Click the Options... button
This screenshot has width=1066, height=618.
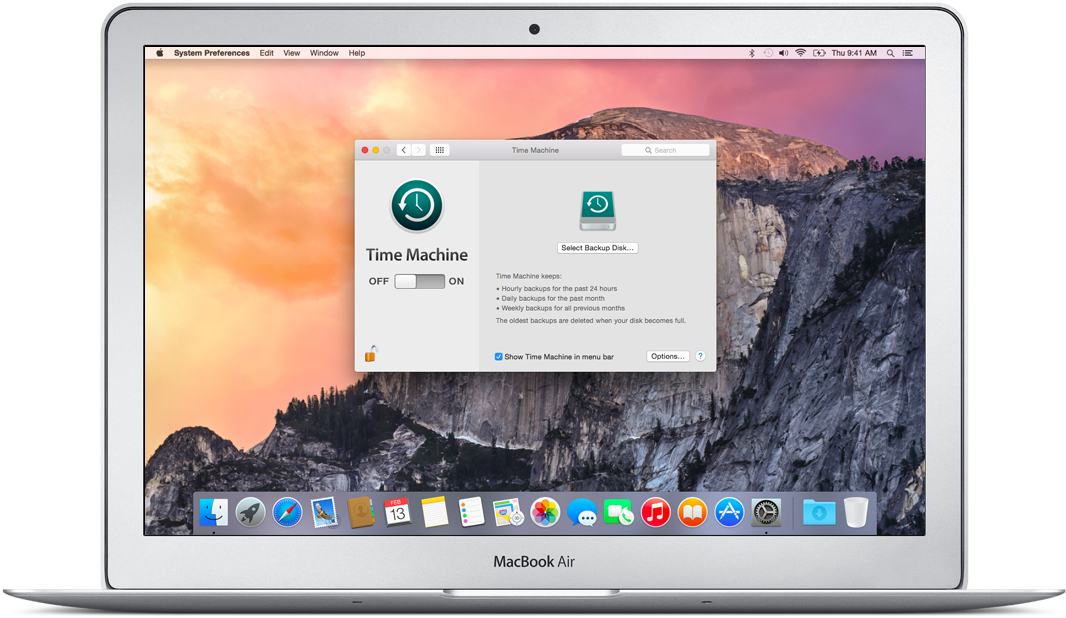point(668,356)
